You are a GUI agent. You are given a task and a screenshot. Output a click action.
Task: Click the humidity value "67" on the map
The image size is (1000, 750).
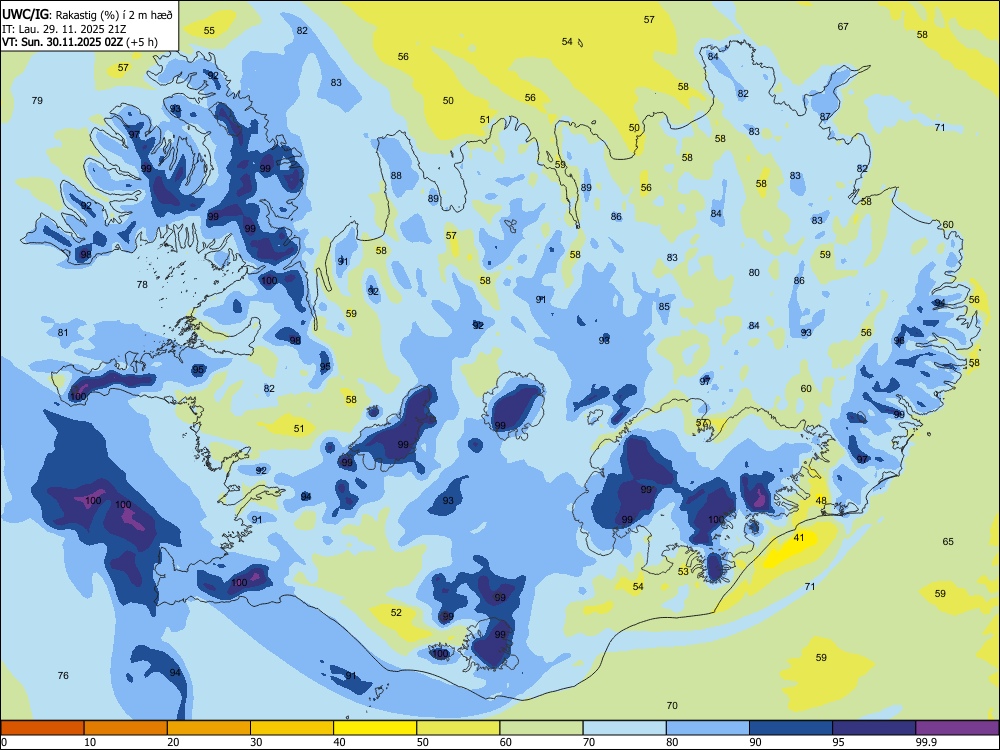(x=843, y=27)
